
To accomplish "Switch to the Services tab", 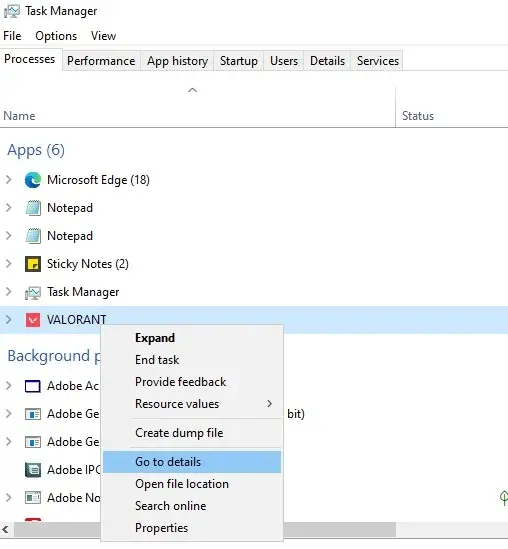I will (x=378, y=61).
